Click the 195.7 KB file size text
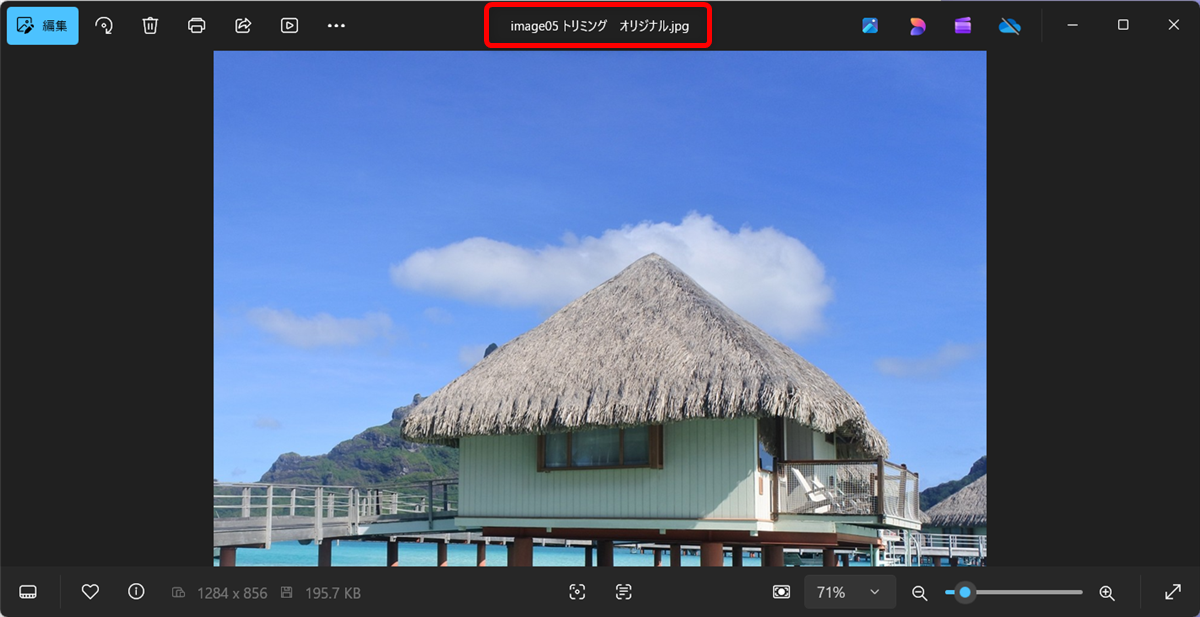This screenshot has height=617, width=1200. pyautogui.click(x=333, y=593)
